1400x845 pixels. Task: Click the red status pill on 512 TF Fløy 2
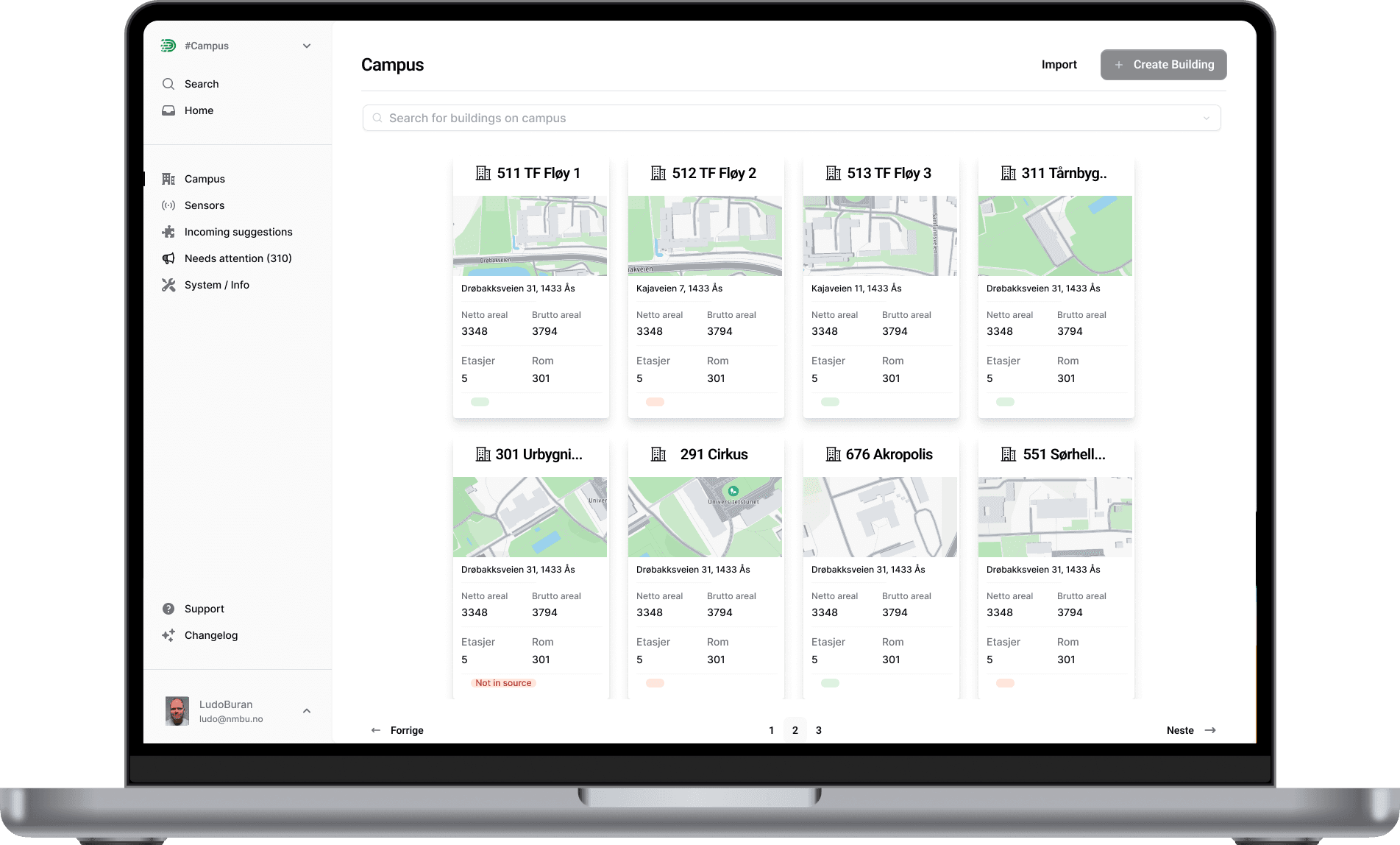pyautogui.click(x=655, y=402)
